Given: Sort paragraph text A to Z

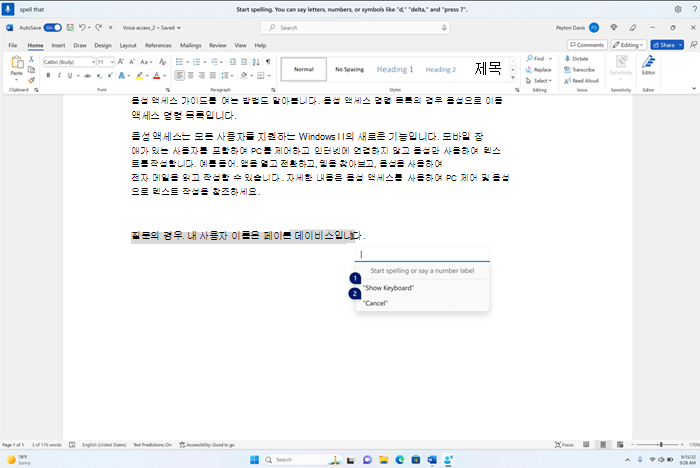Looking at the screenshot, I should click(x=256, y=62).
